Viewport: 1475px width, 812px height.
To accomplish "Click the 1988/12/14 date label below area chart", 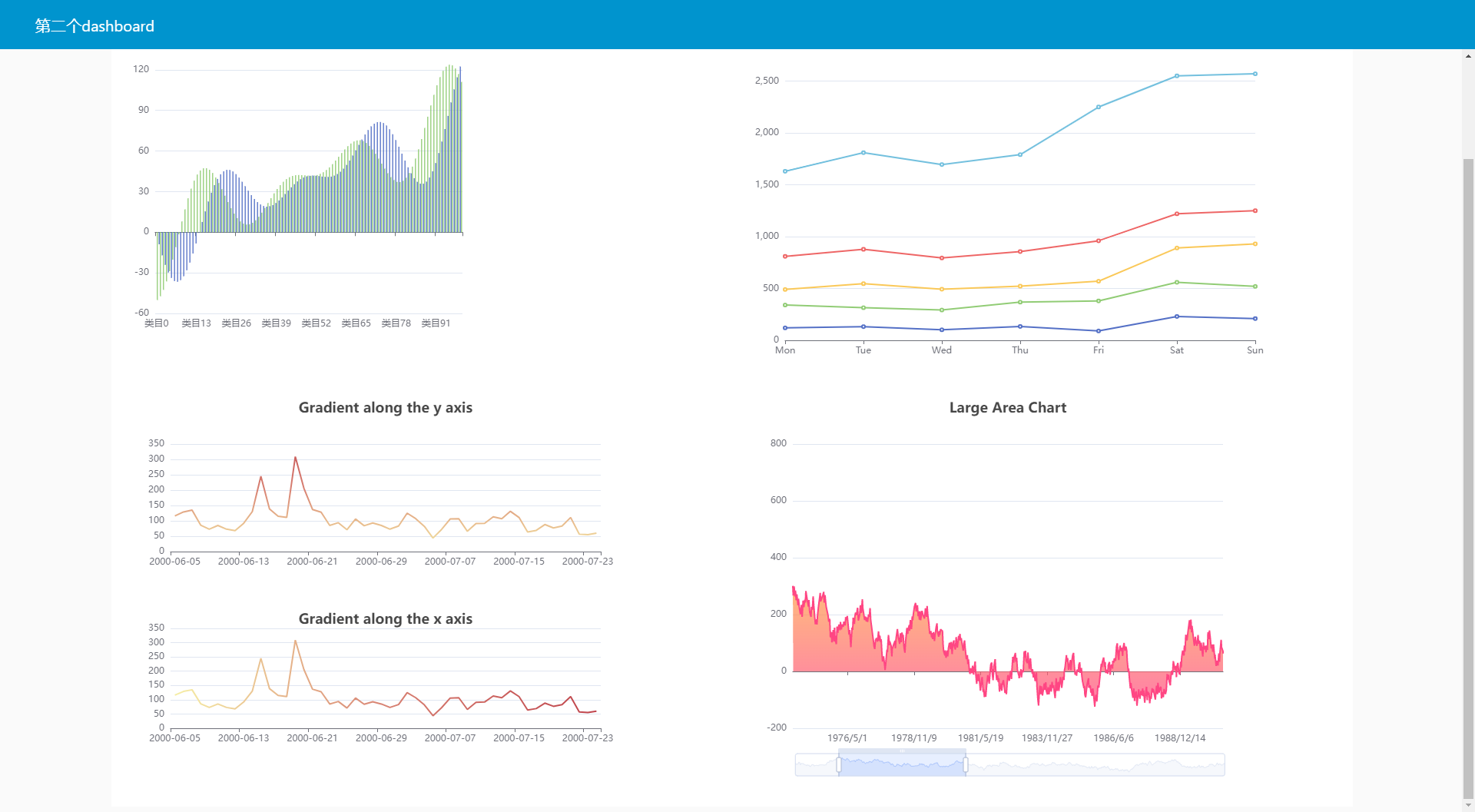I will pyautogui.click(x=1182, y=737).
